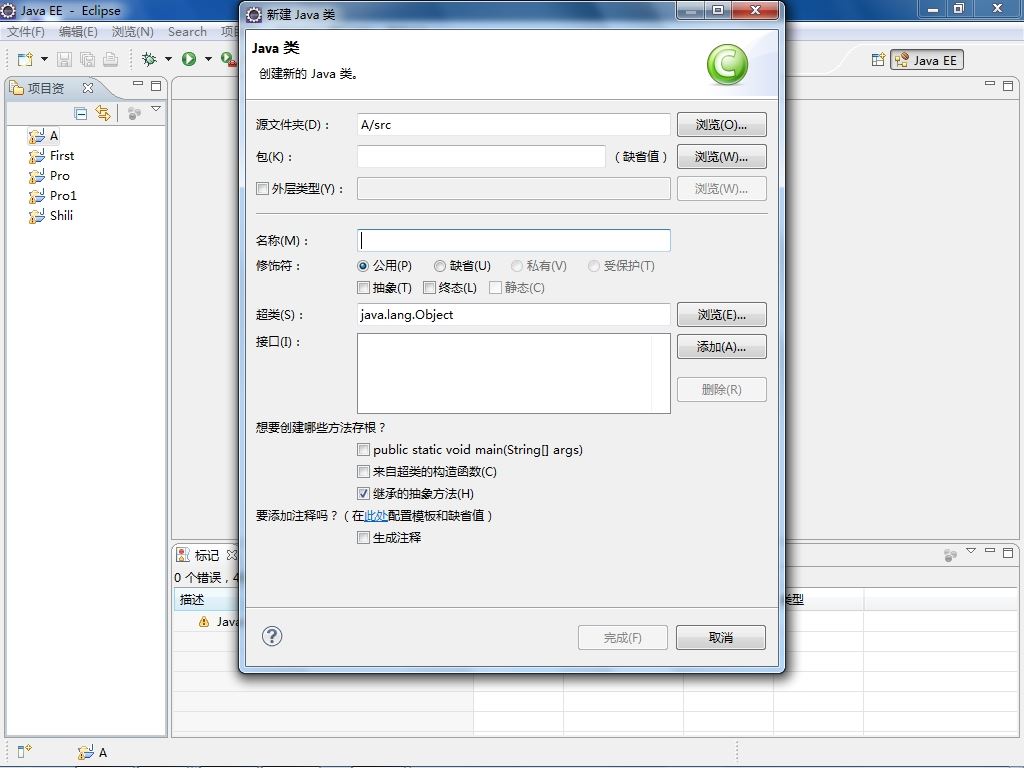Maximize the editor area panel

click(1008, 86)
